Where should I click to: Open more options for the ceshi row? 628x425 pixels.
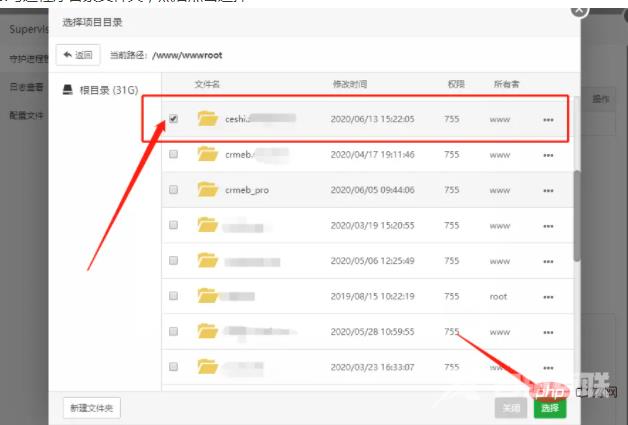pyautogui.click(x=548, y=120)
